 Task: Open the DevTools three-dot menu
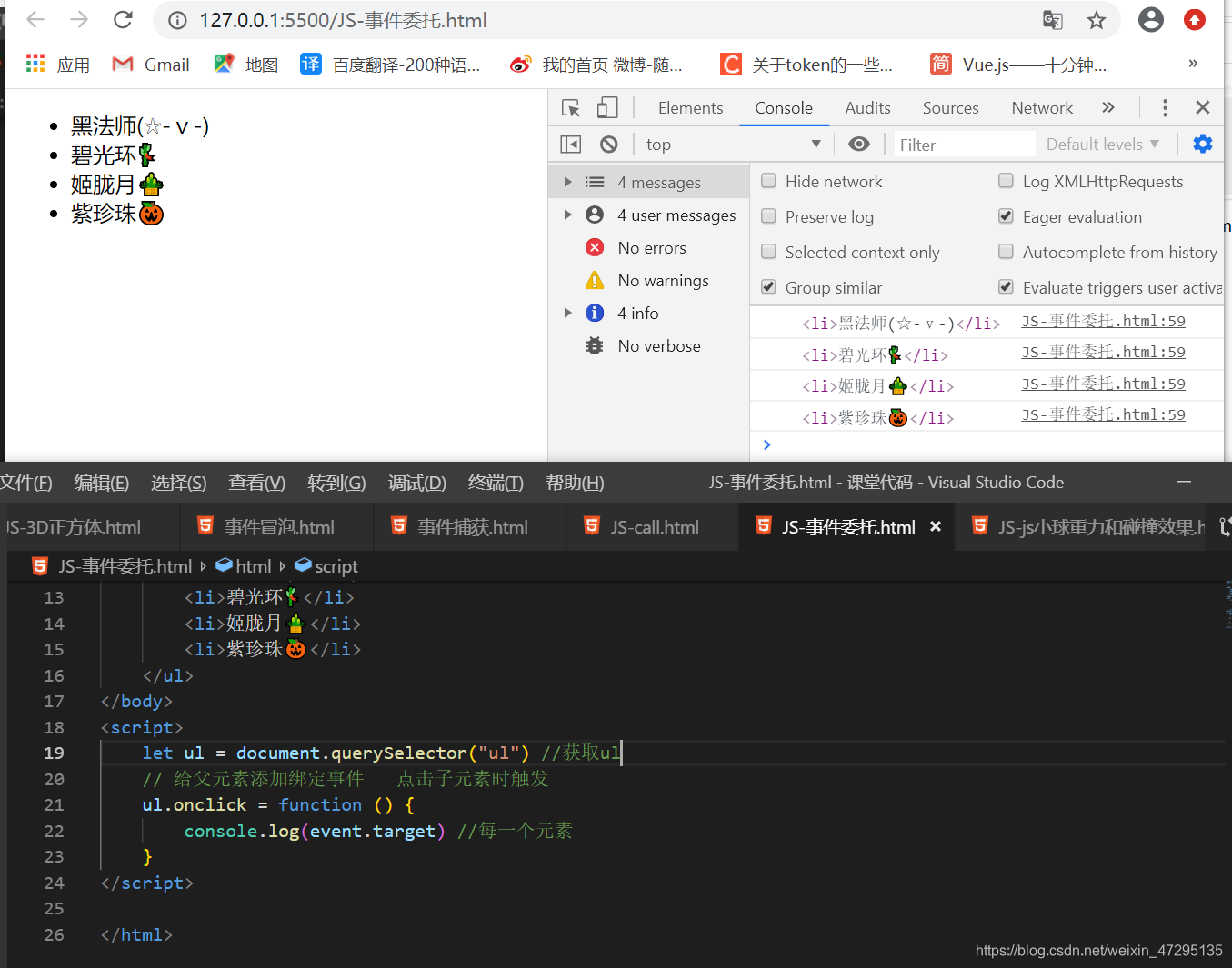click(x=1165, y=108)
